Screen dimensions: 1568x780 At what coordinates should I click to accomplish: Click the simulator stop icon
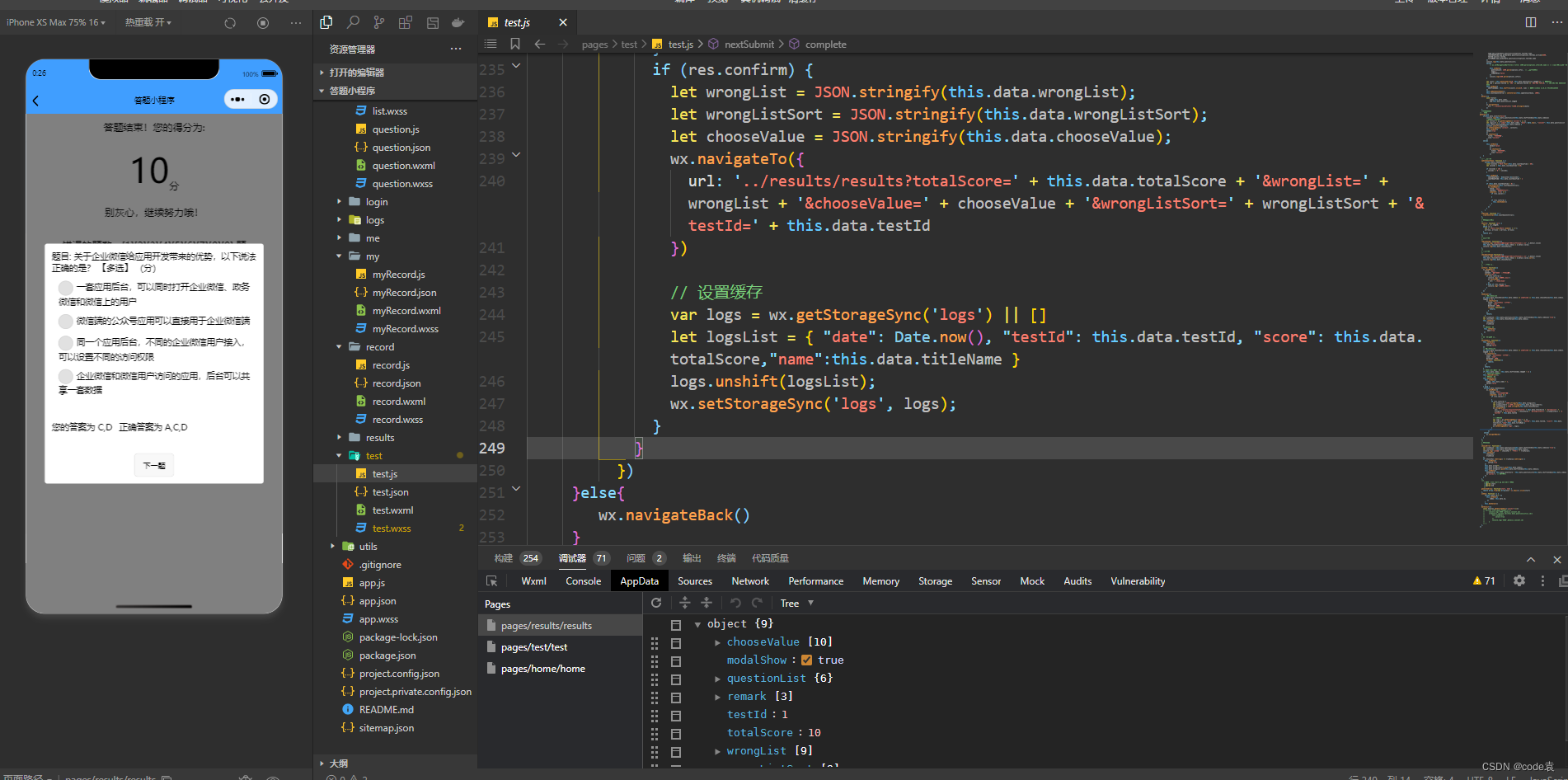(x=263, y=23)
